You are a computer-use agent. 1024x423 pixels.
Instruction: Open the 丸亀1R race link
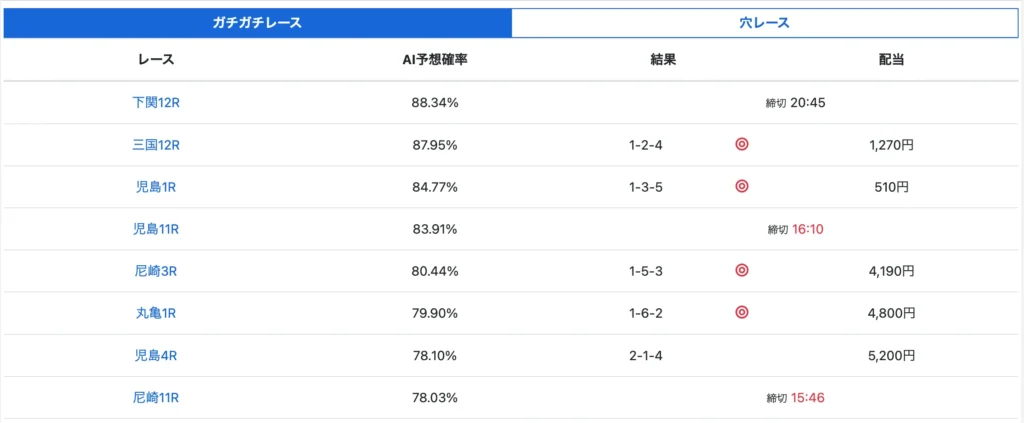click(155, 313)
